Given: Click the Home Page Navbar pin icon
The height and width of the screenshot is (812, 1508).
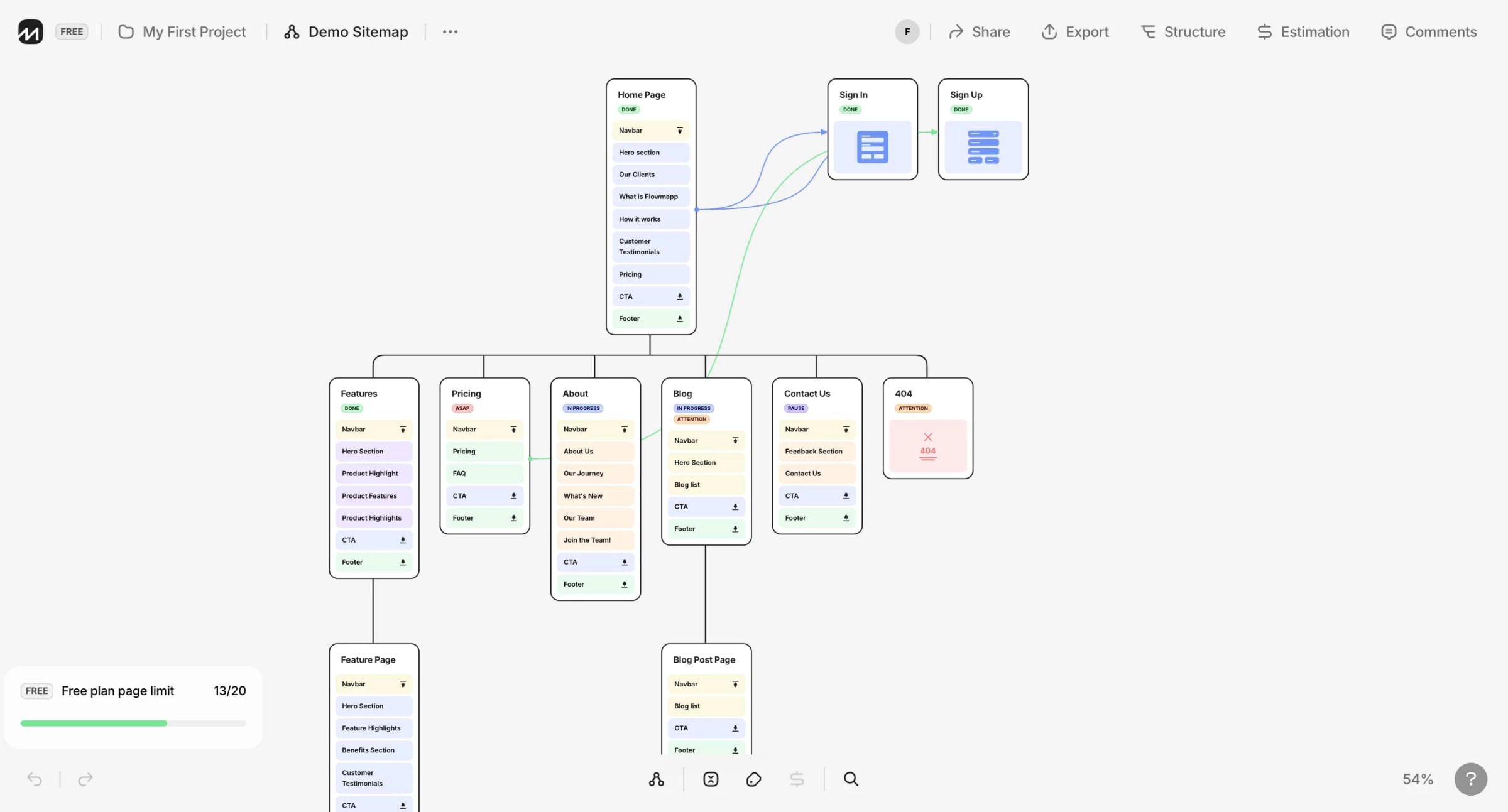Looking at the screenshot, I should [x=679, y=131].
